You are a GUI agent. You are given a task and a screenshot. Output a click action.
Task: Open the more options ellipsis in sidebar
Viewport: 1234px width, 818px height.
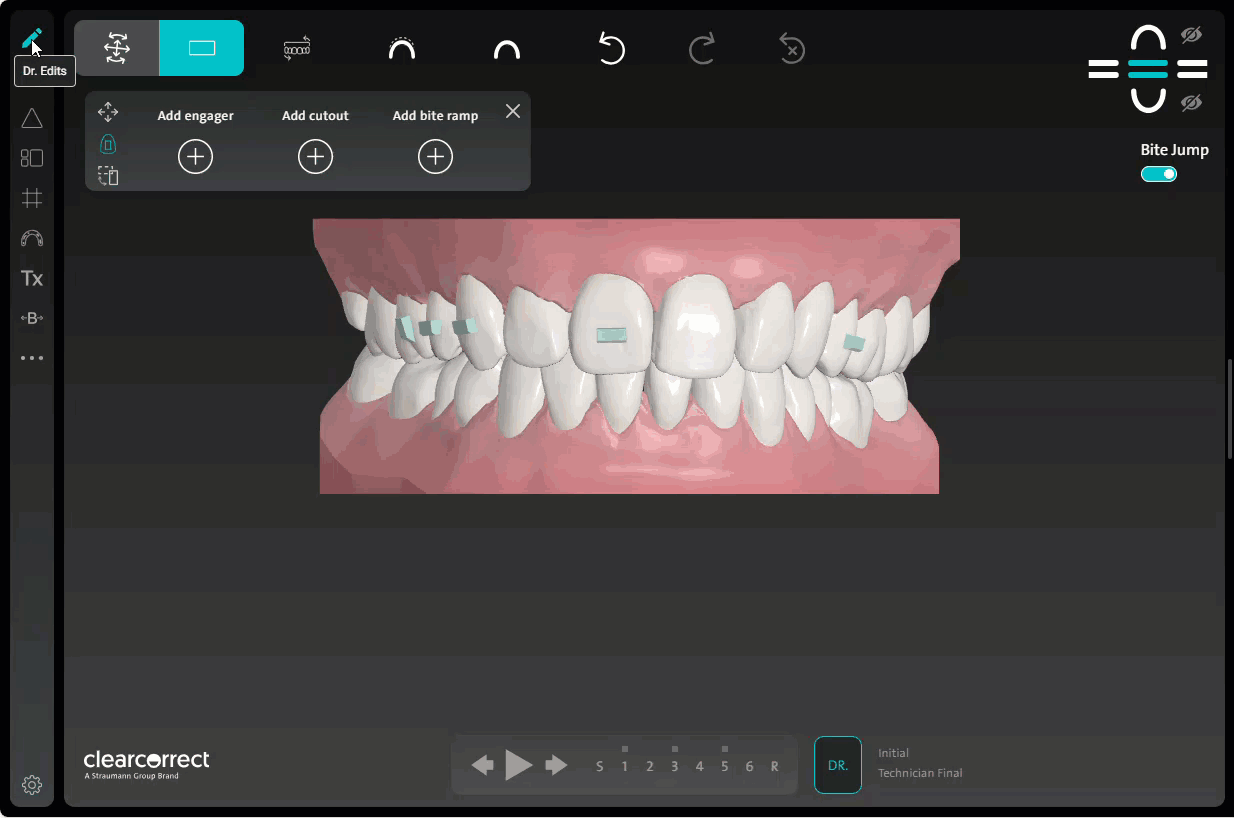pos(31,358)
